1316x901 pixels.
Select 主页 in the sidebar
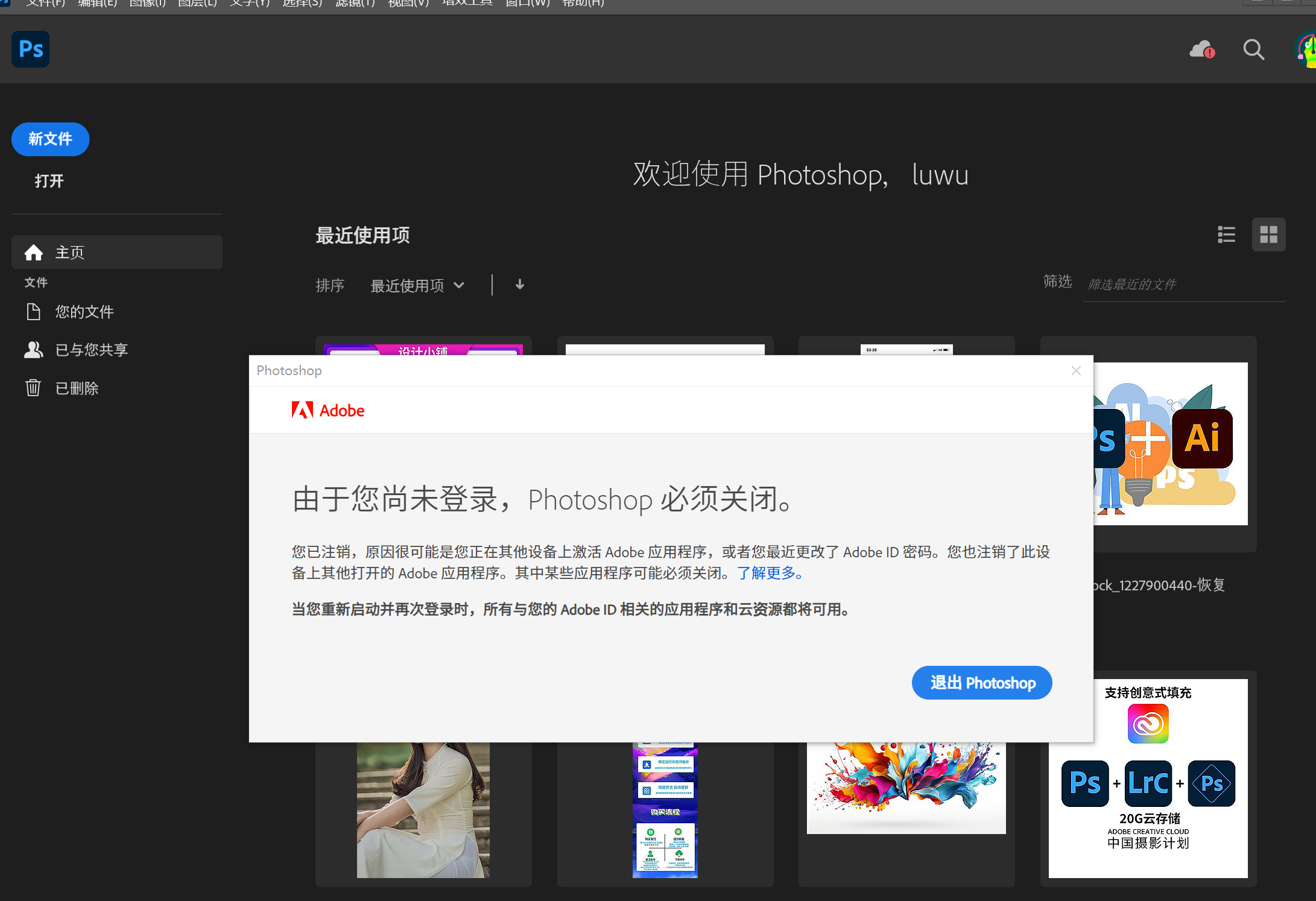(117, 252)
